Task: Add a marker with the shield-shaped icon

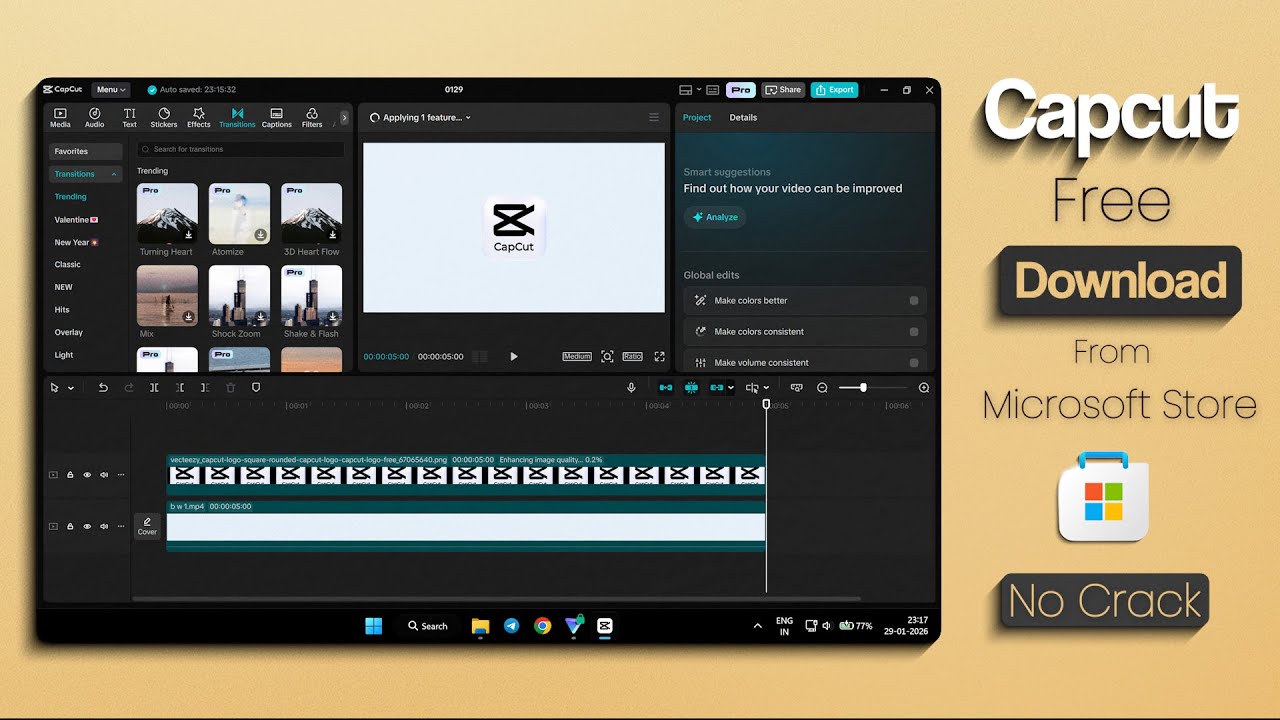Action: [x=256, y=388]
